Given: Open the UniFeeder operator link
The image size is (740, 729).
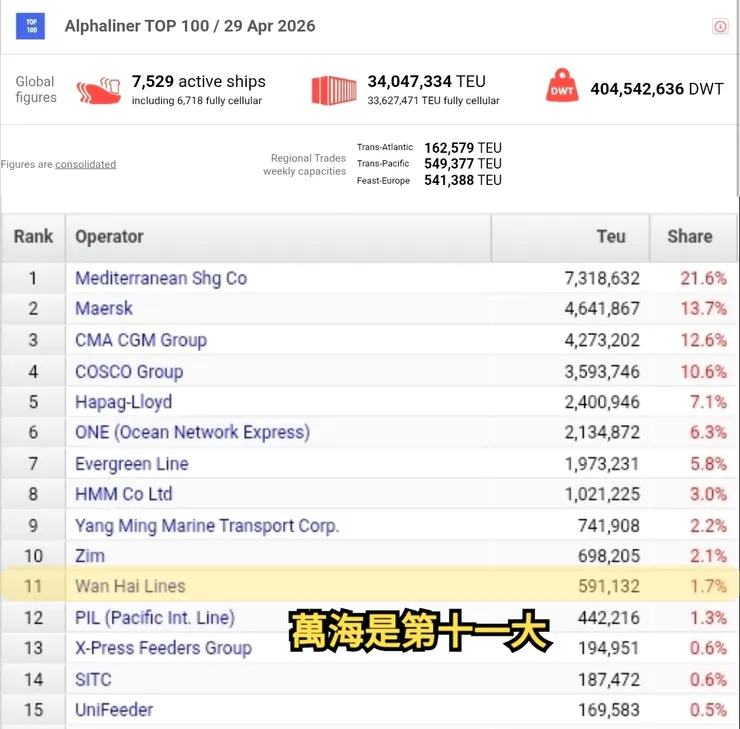Looking at the screenshot, I should click(x=114, y=710).
